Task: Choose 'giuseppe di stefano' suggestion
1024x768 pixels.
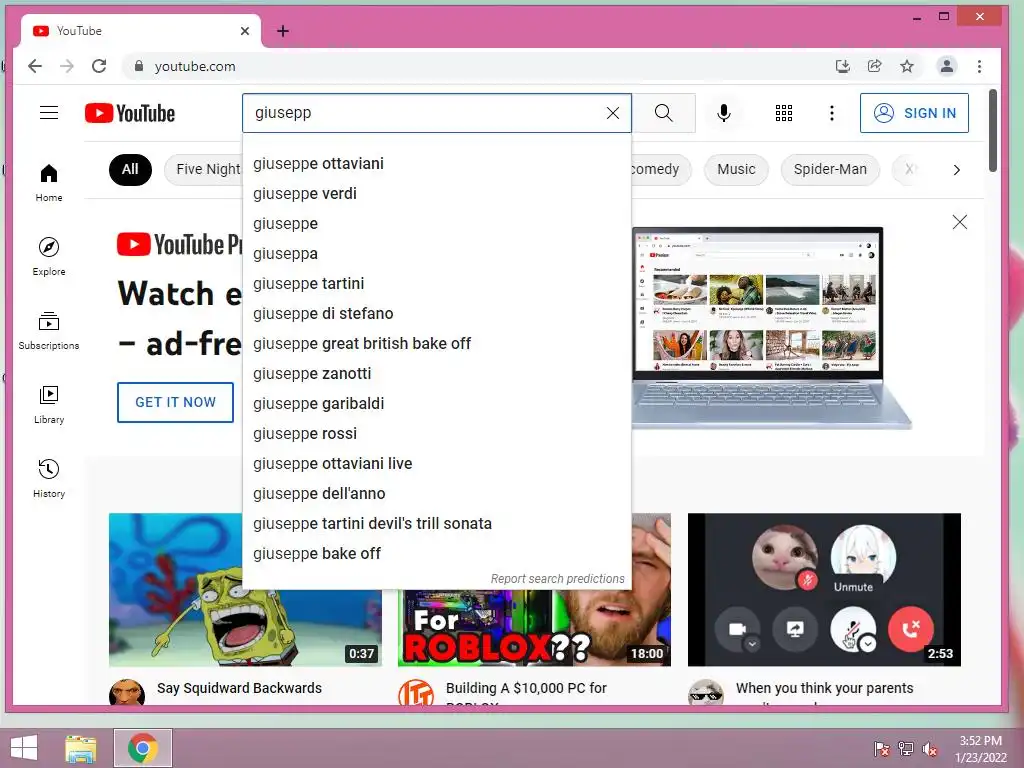Action: [436, 313]
